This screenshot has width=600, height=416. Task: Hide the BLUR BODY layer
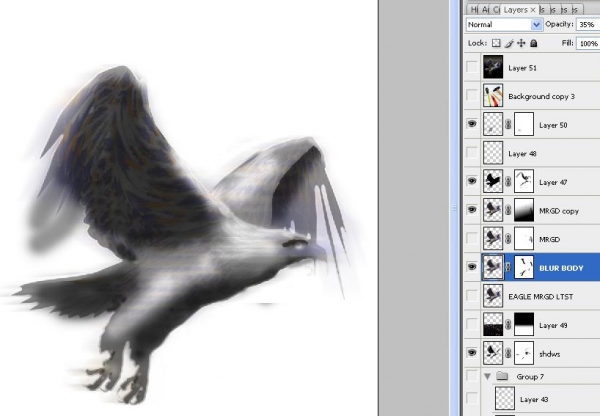[x=472, y=267]
